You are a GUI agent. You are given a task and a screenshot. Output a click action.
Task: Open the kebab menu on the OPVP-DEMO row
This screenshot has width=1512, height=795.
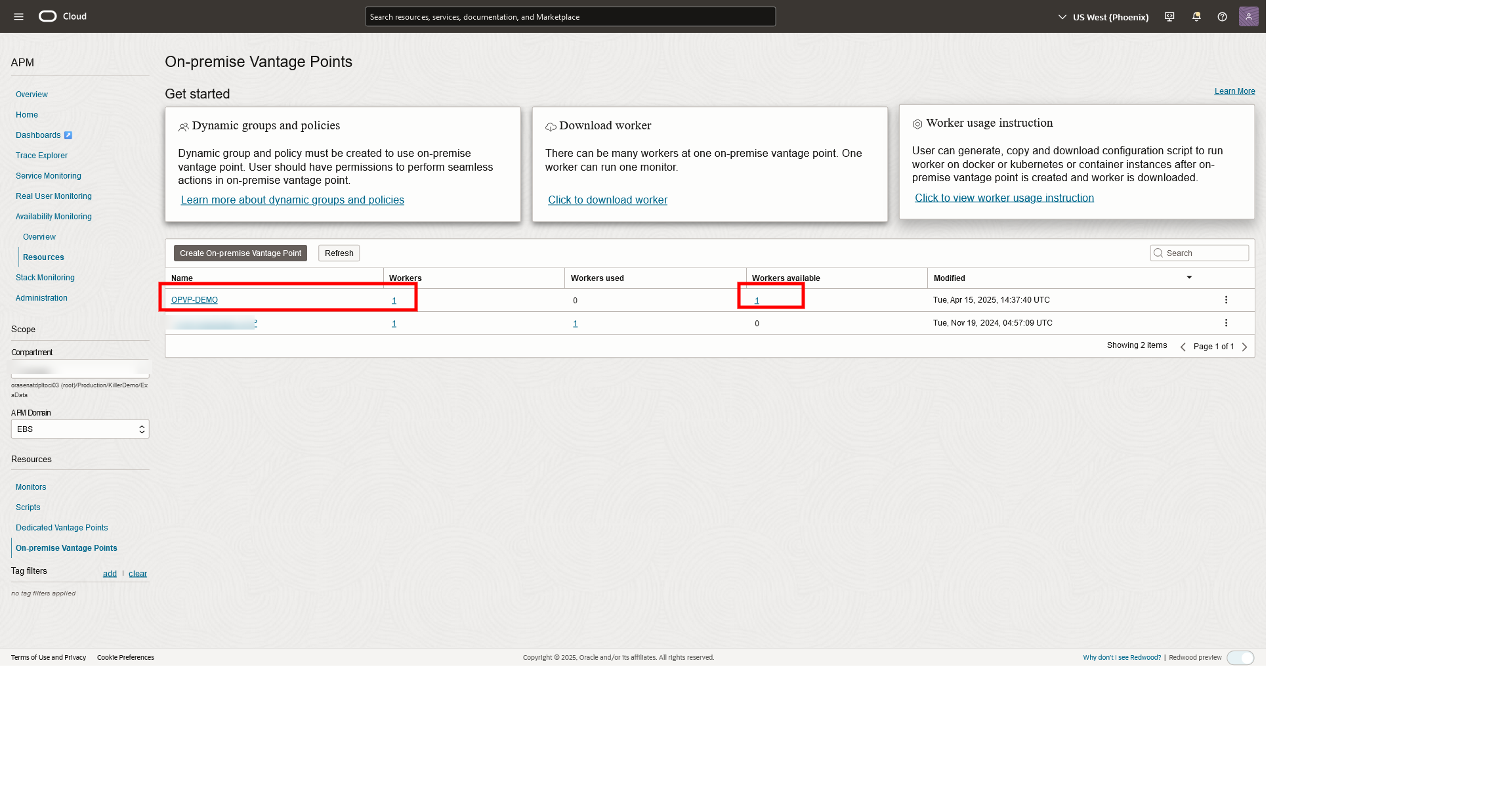1225,299
